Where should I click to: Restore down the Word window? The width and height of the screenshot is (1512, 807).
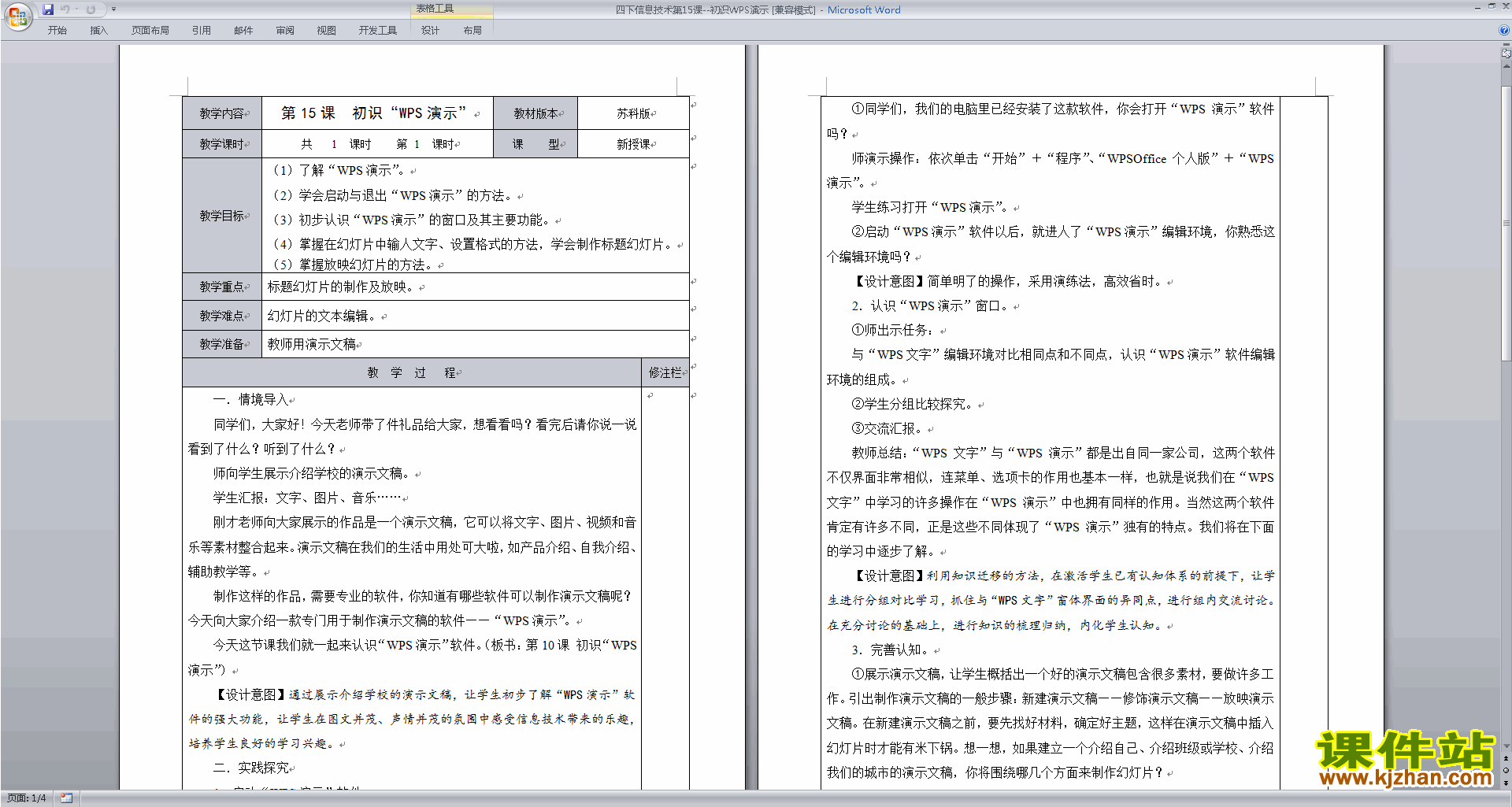(x=1492, y=6)
